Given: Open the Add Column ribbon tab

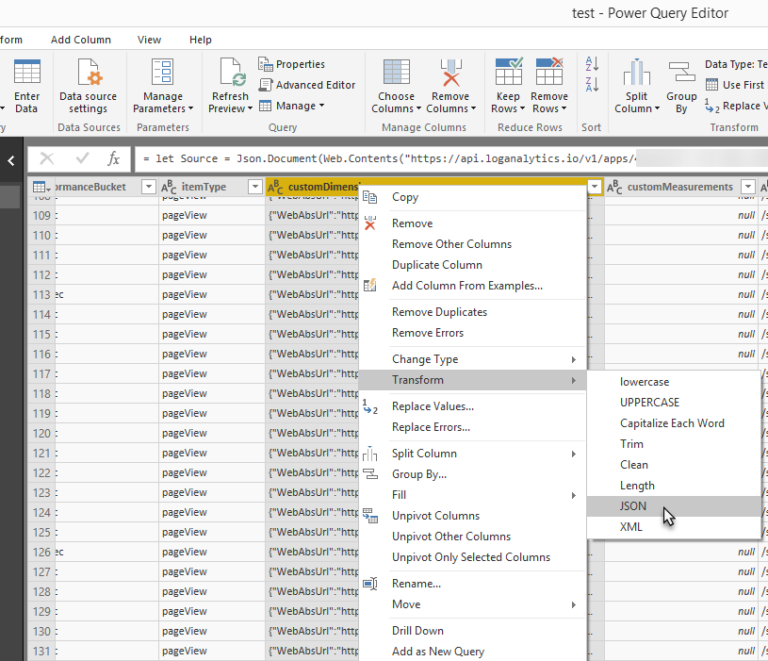Looking at the screenshot, I should click(x=81, y=40).
